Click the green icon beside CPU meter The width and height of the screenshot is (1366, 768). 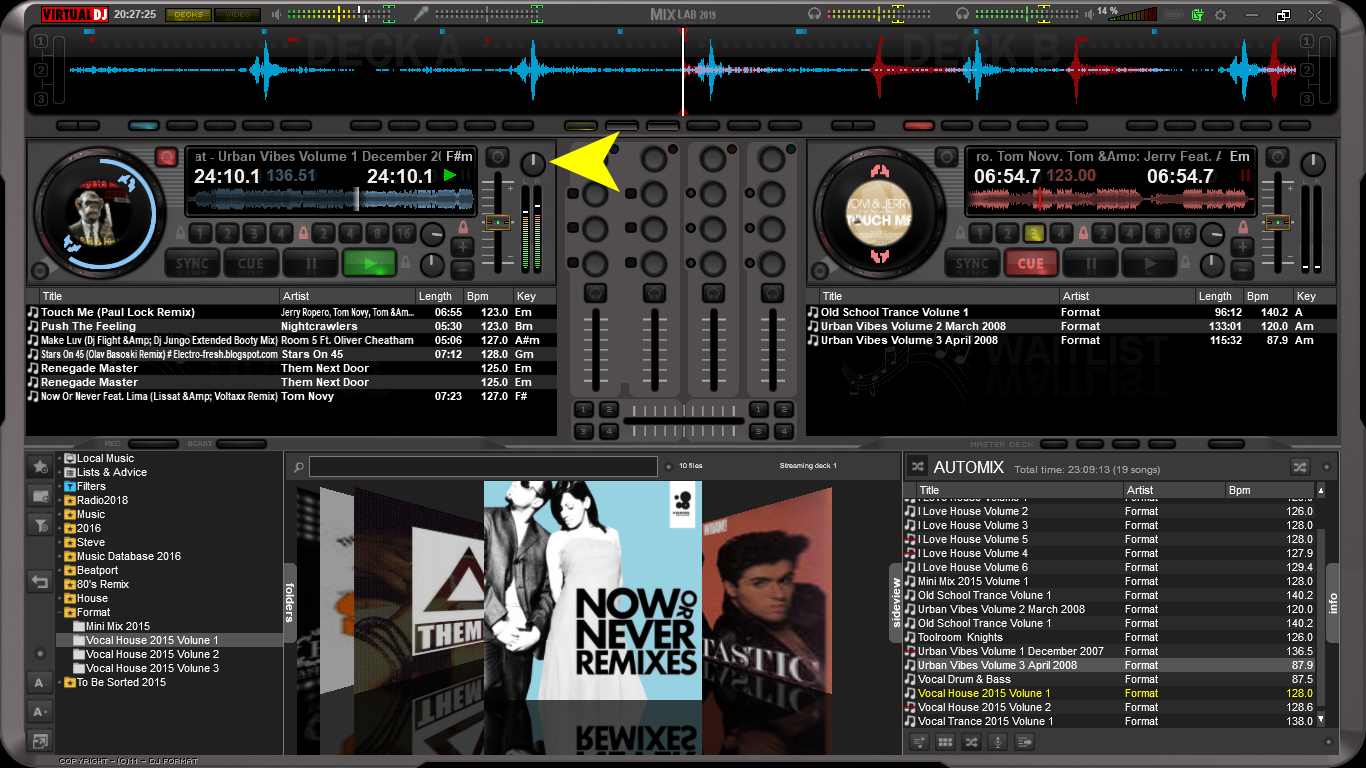[x=1198, y=15]
